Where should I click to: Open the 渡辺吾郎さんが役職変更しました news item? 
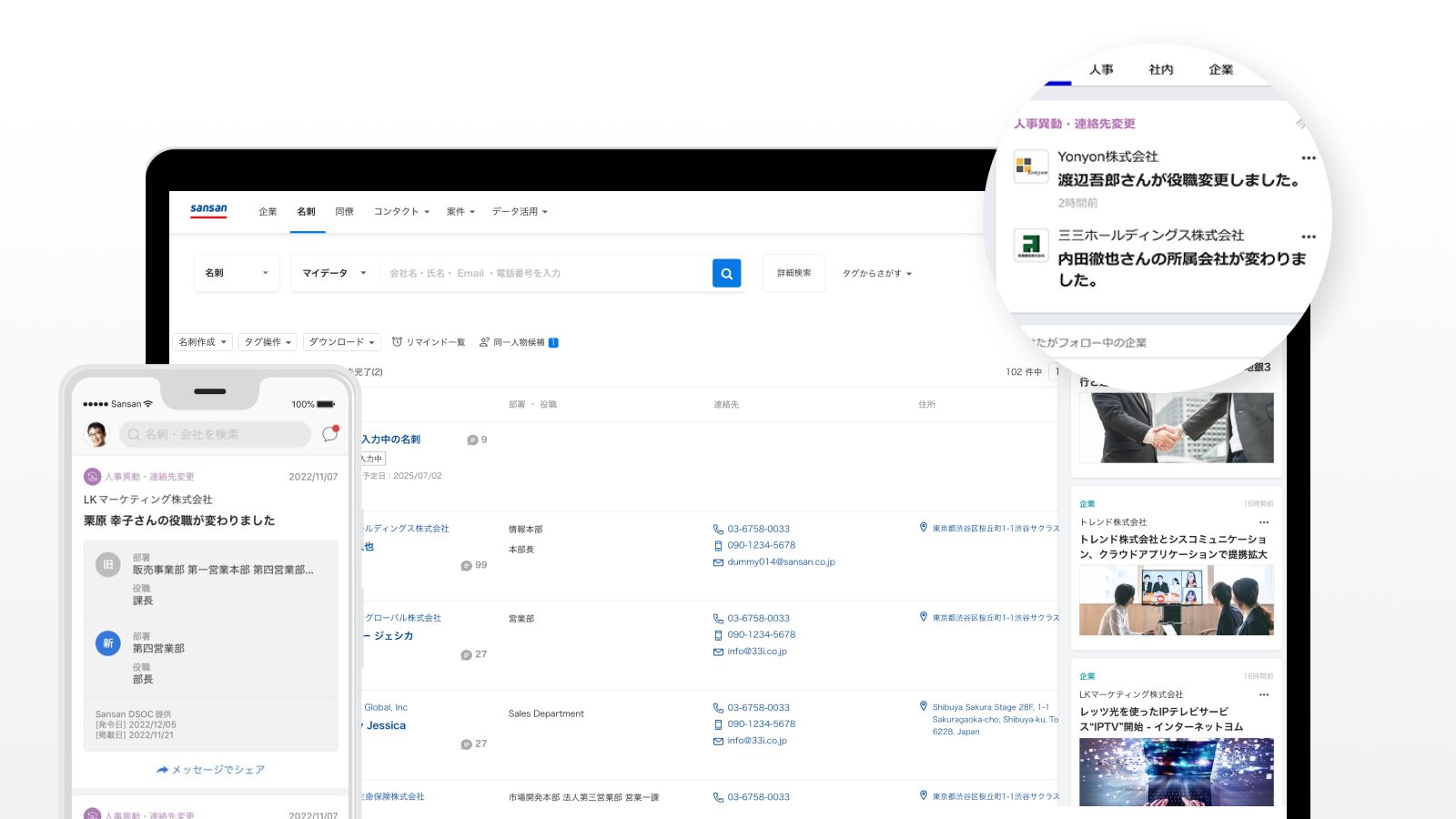tap(1179, 180)
